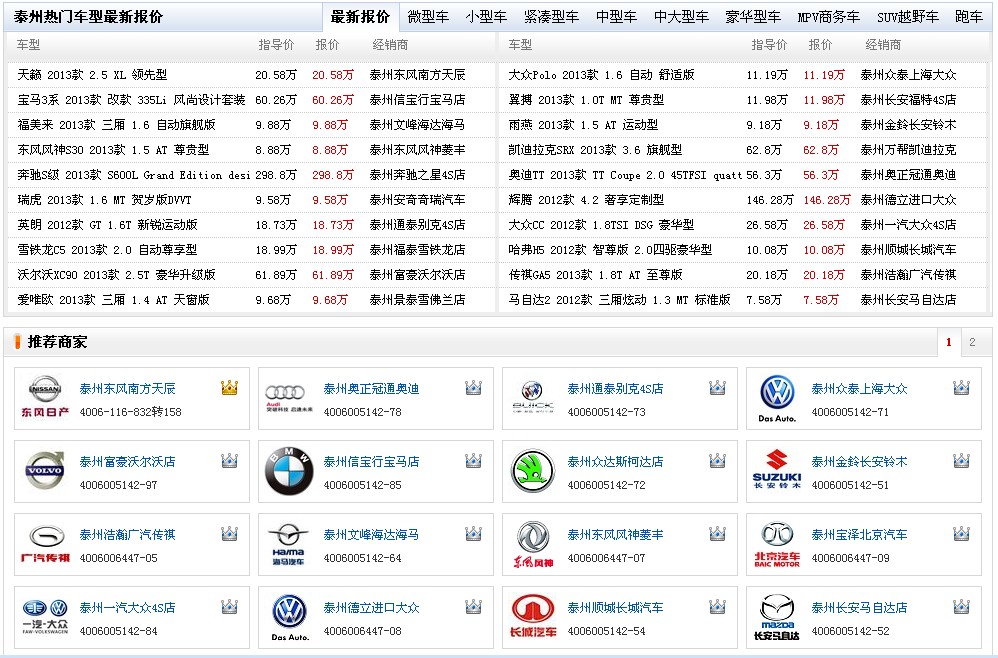Click the Suzuki logo for 泰州金铃长安铃木

pyautogui.click(x=777, y=470)
